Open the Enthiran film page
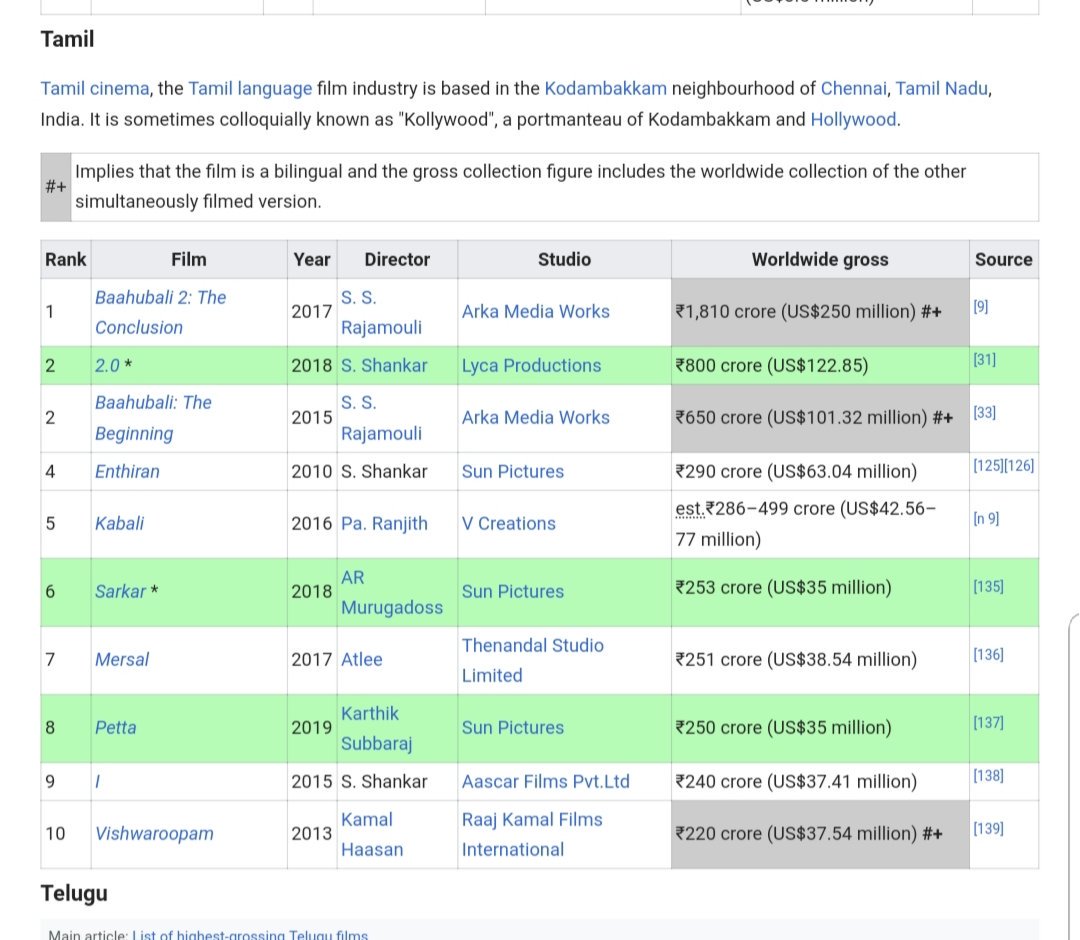This screenshot has width=1080, height=940. (x=127, y=472)
